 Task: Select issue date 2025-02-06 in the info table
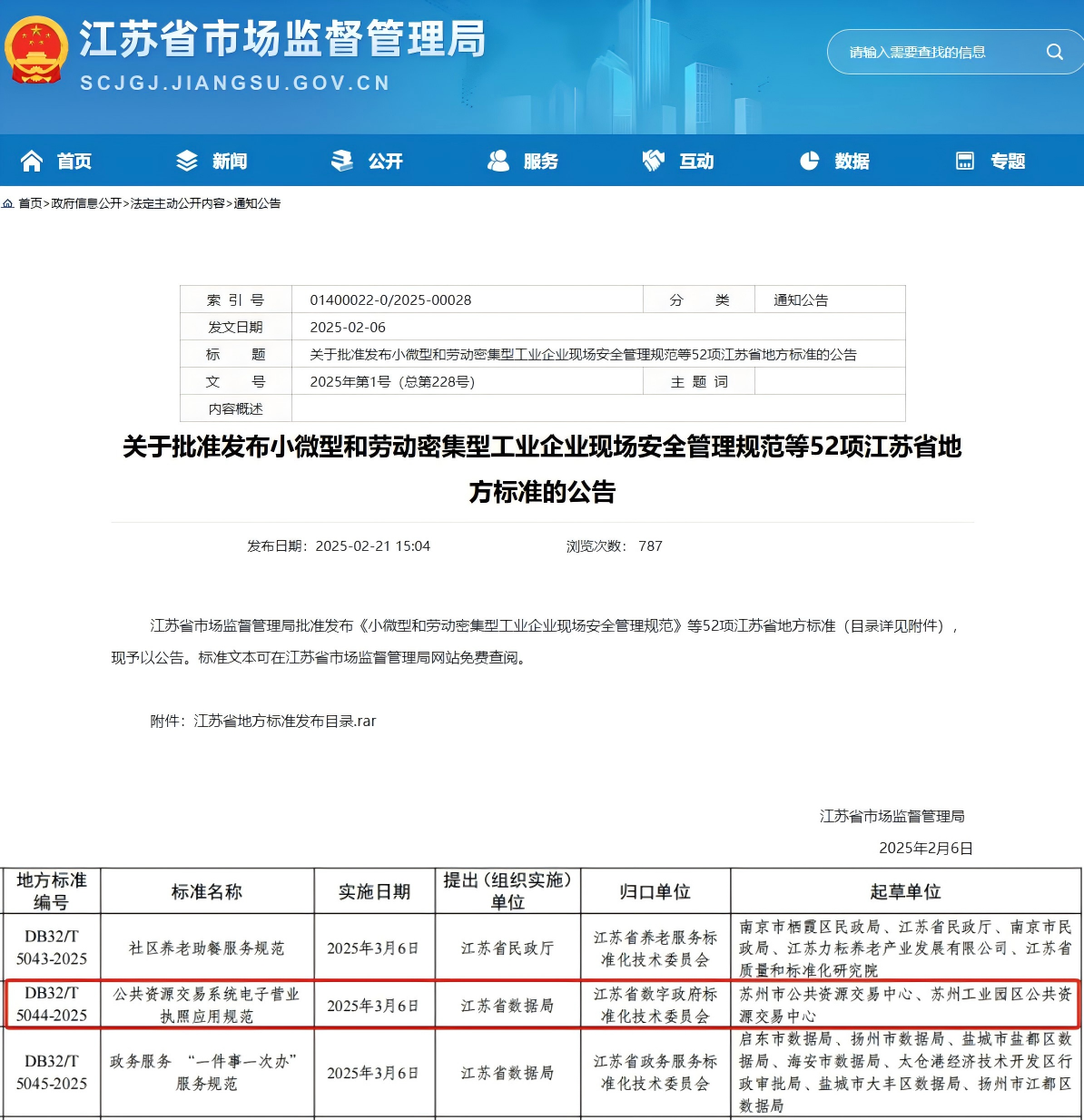coord(348,328)
